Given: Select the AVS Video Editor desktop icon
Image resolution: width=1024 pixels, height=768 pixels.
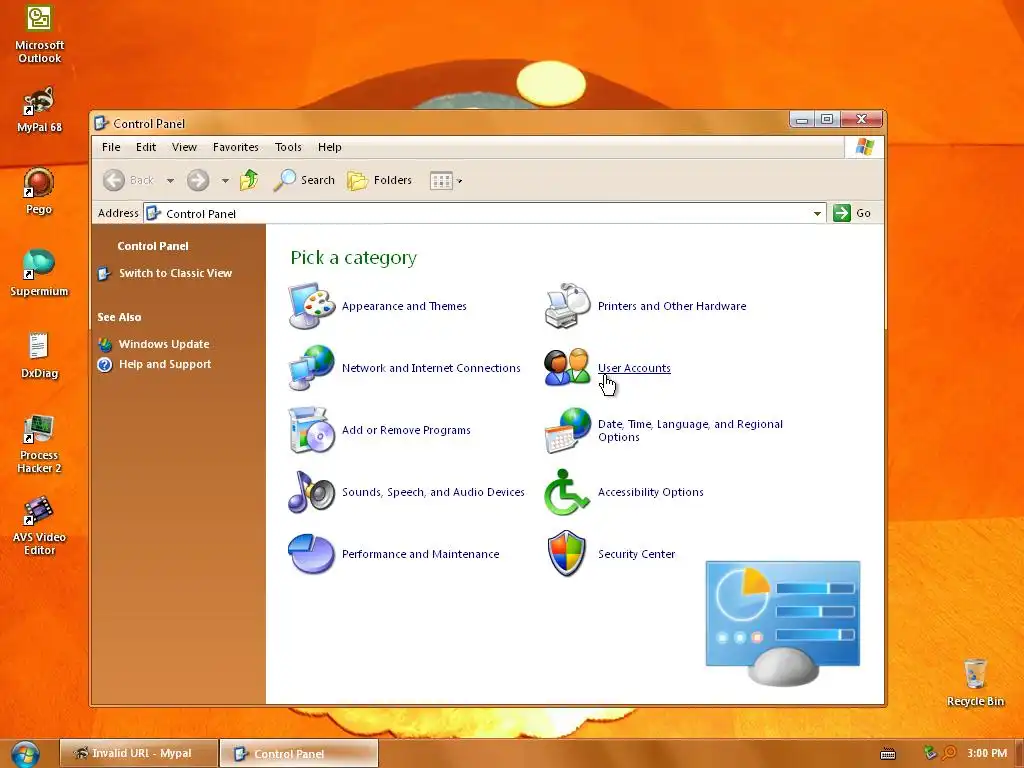Looking at the screenshot, I should [x=39, y=526].
